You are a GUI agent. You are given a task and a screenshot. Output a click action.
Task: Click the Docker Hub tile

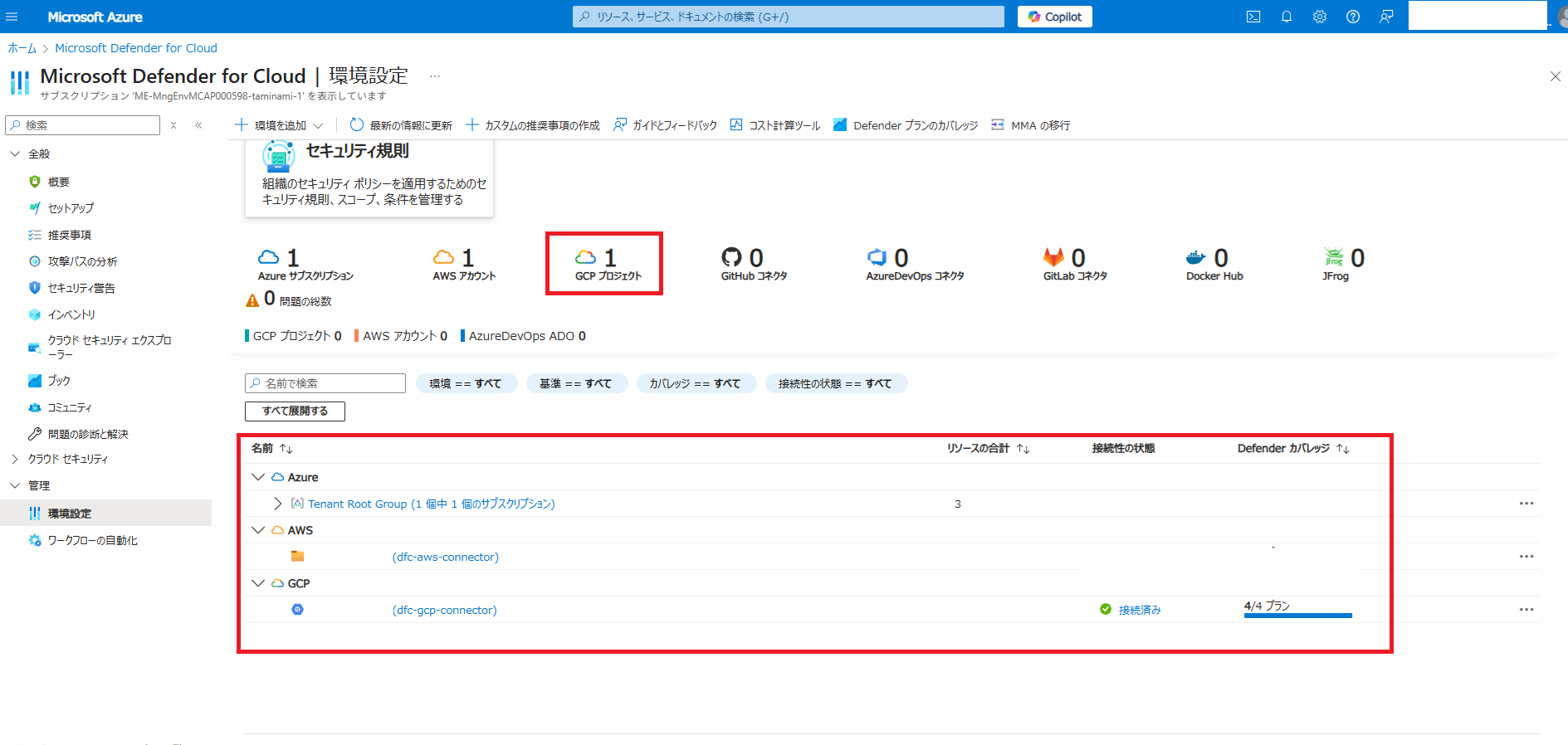tap(1214, 264)
